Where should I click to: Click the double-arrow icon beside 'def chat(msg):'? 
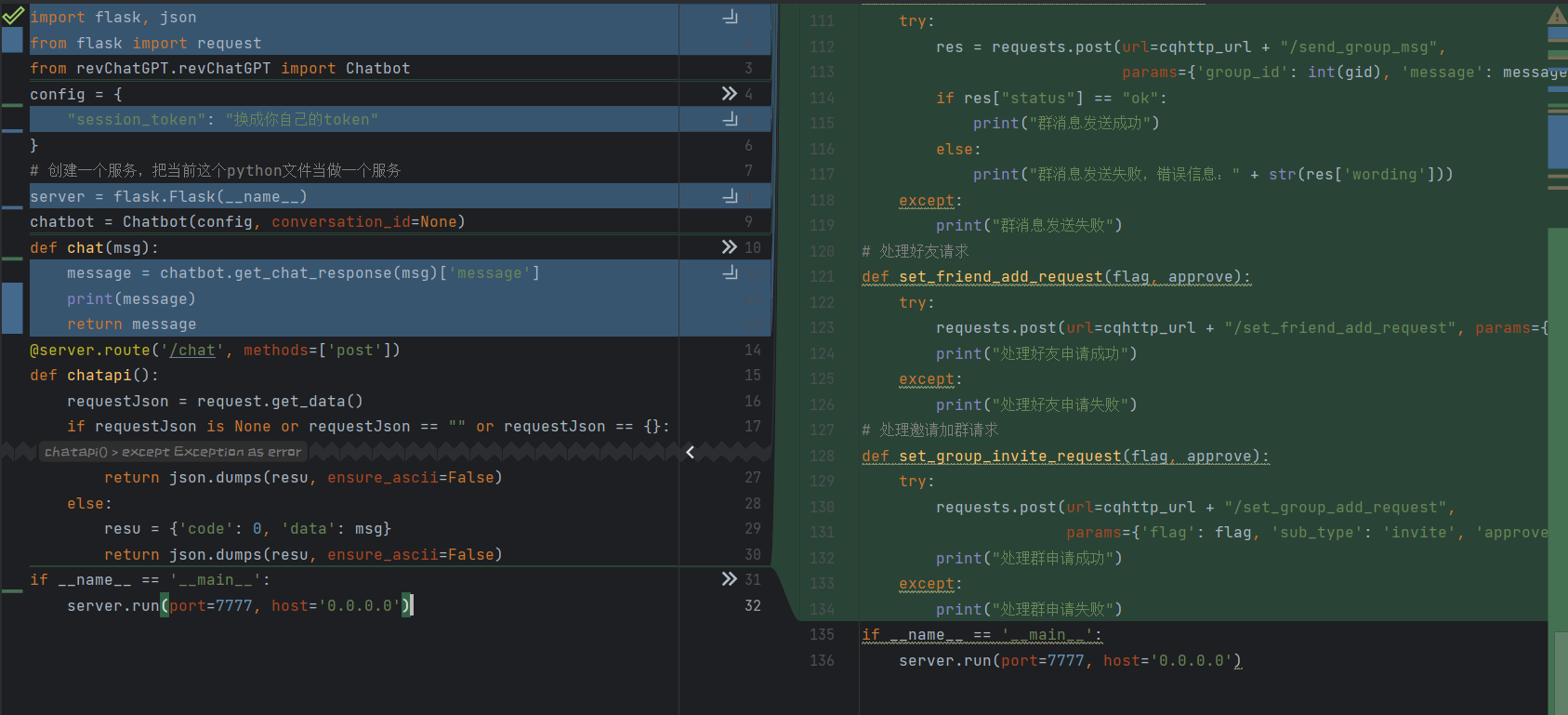(x=730, y=247)
